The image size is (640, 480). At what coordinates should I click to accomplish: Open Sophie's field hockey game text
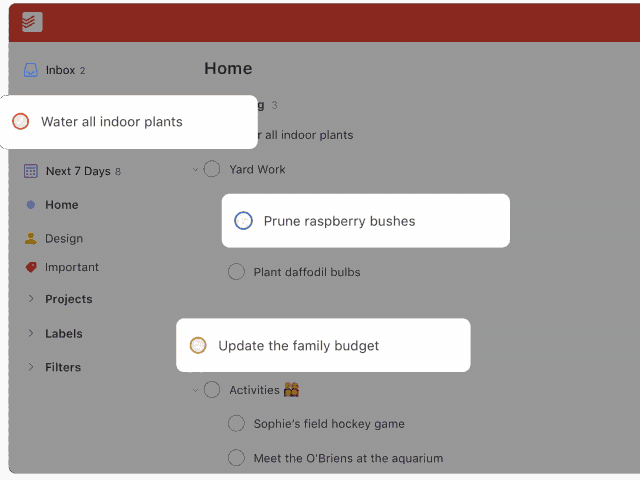pos(329,424)
